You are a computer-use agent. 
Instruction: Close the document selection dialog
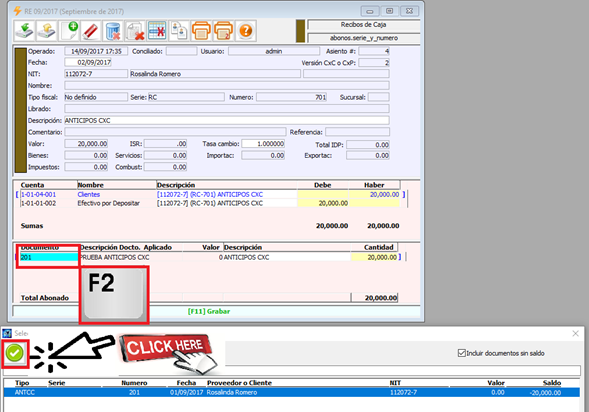[x=575, y=334]
